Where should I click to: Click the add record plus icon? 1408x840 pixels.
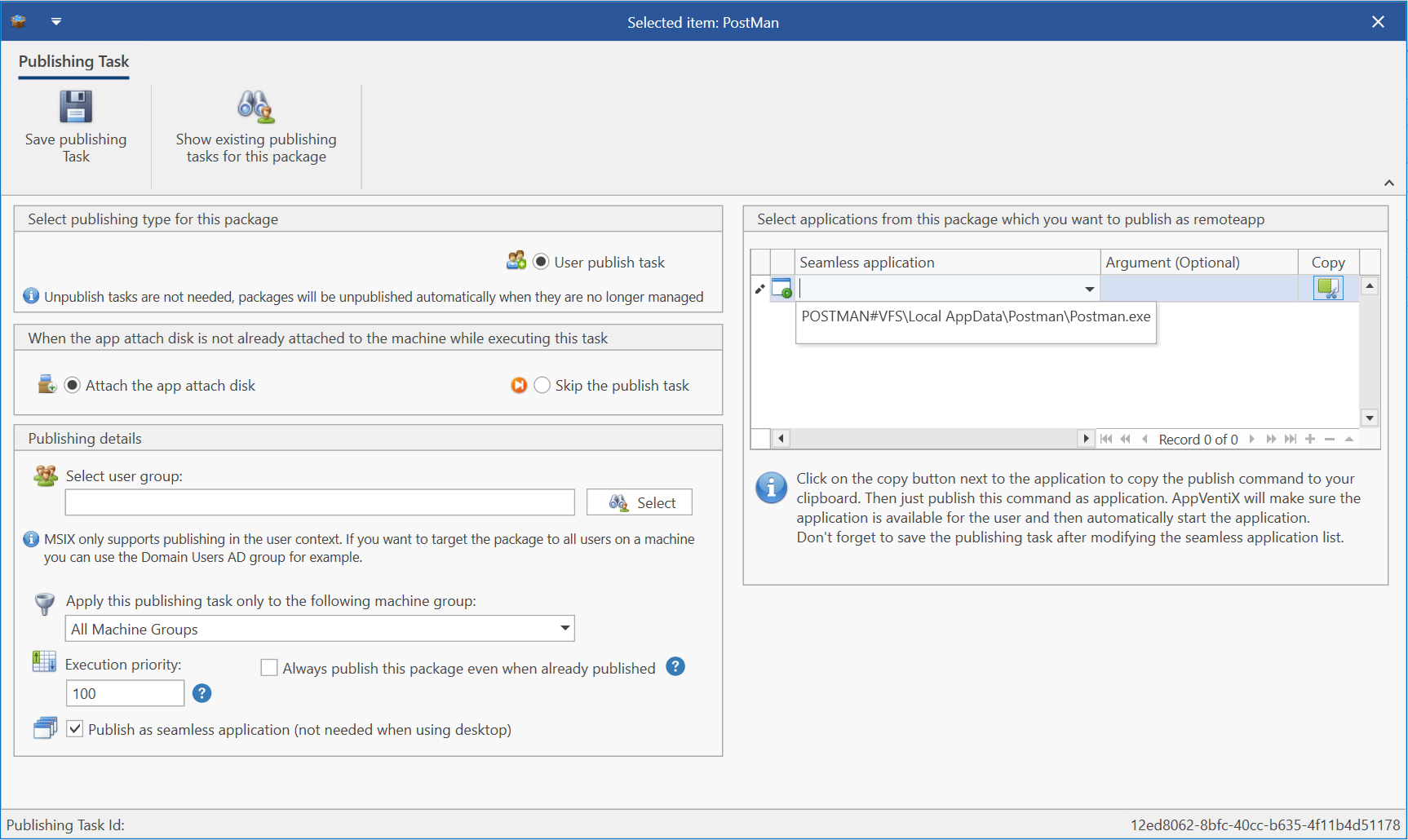[1310, 440]
